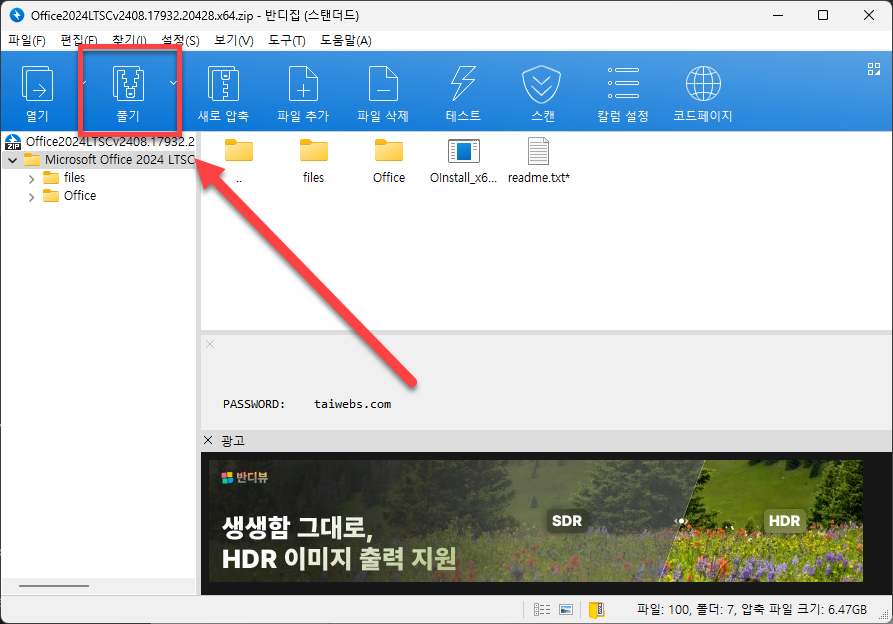Image resolution: width=893 pixels, height=624 pixels.
Task: Select the OInstall_x64 executable file
Action: (x=464, y=161)
